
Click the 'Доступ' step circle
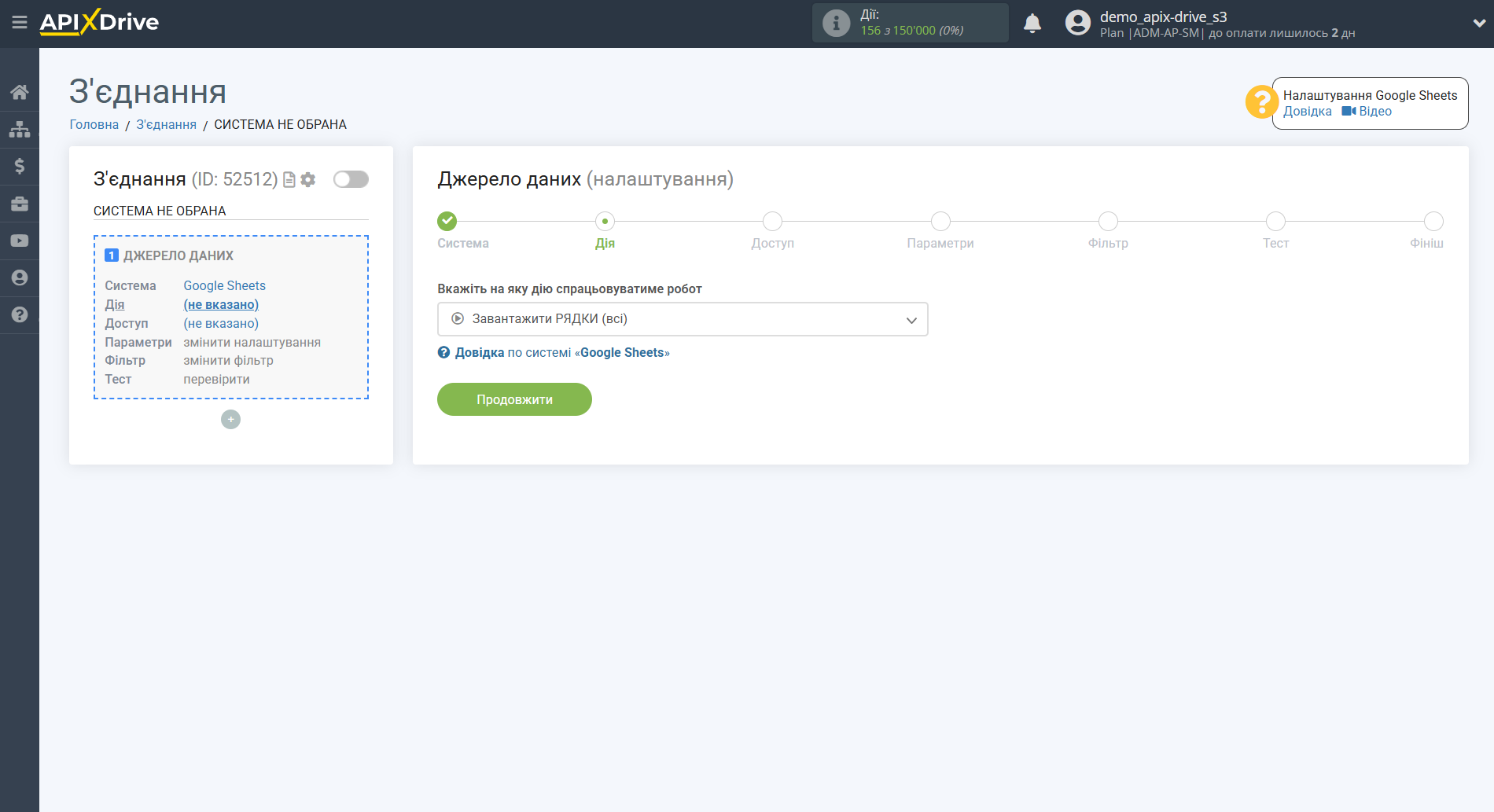click(771, 221)
